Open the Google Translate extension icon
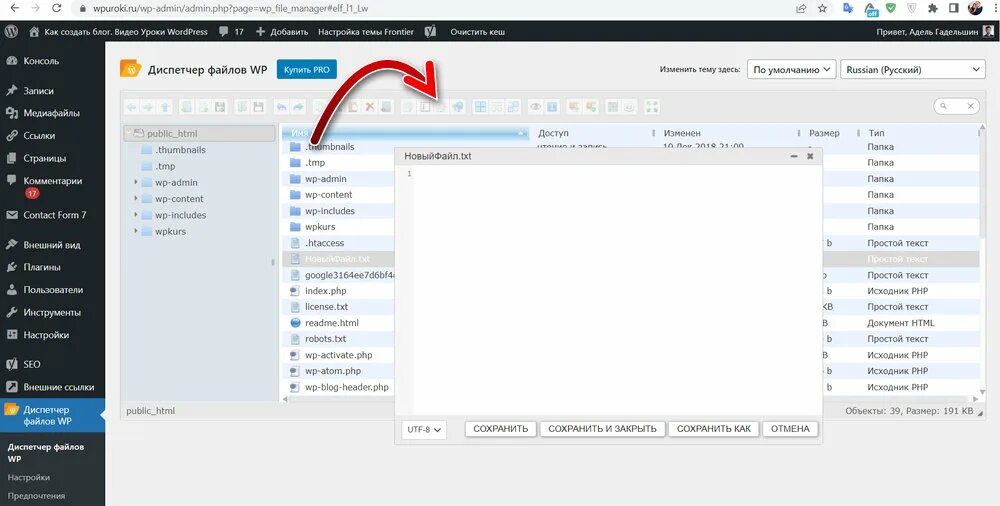The image size is (1000, 506). 848,8
